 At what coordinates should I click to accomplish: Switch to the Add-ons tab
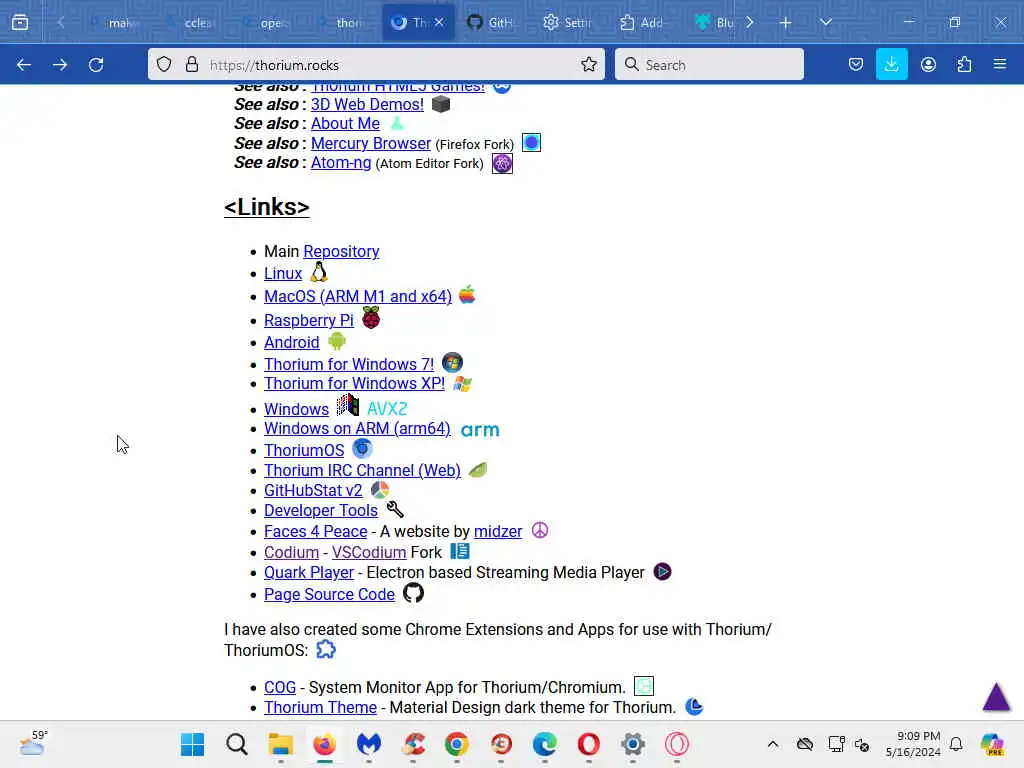[x=642, y=22]
